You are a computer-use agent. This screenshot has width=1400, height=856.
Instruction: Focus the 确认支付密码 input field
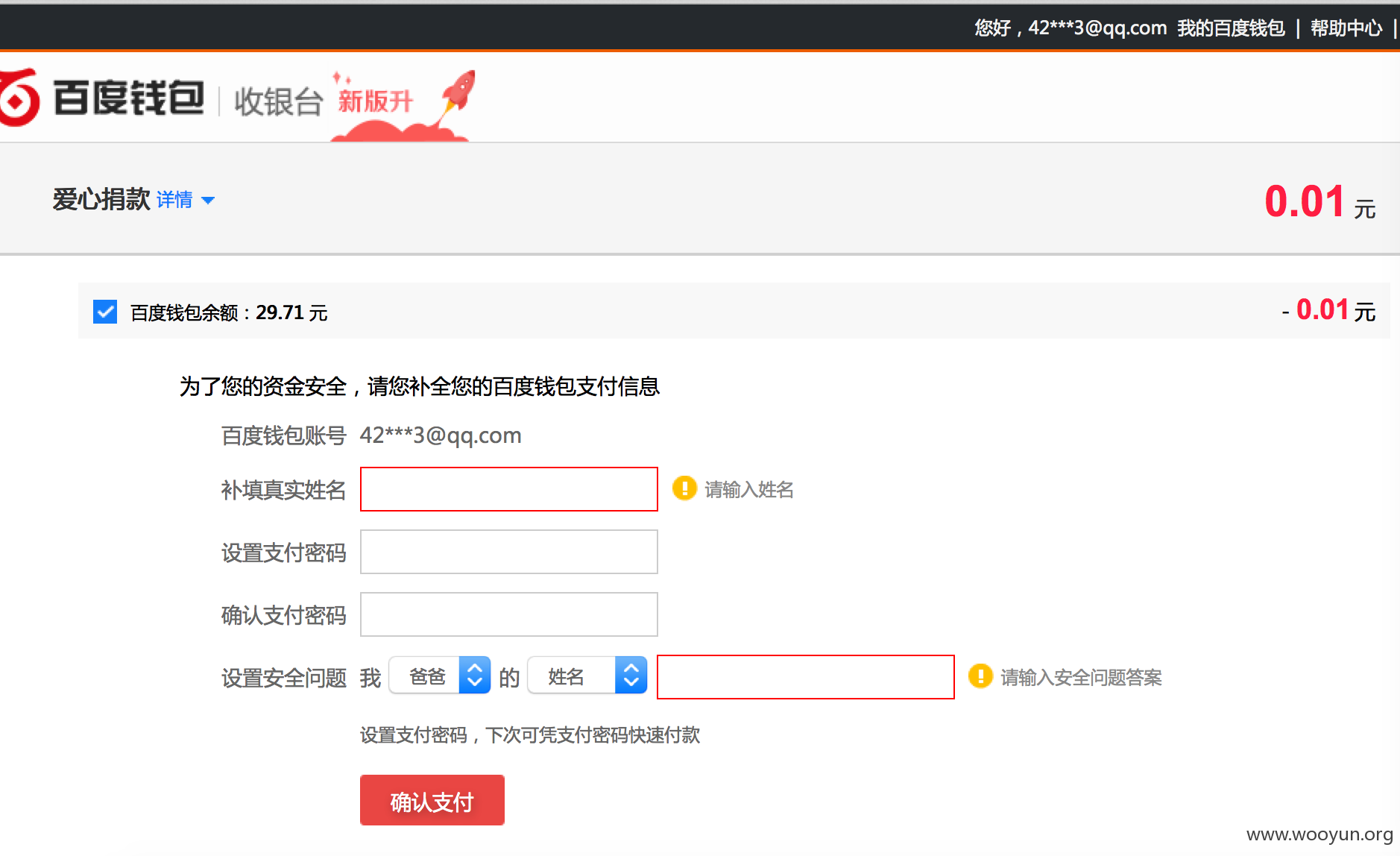(x=509, y=614)
